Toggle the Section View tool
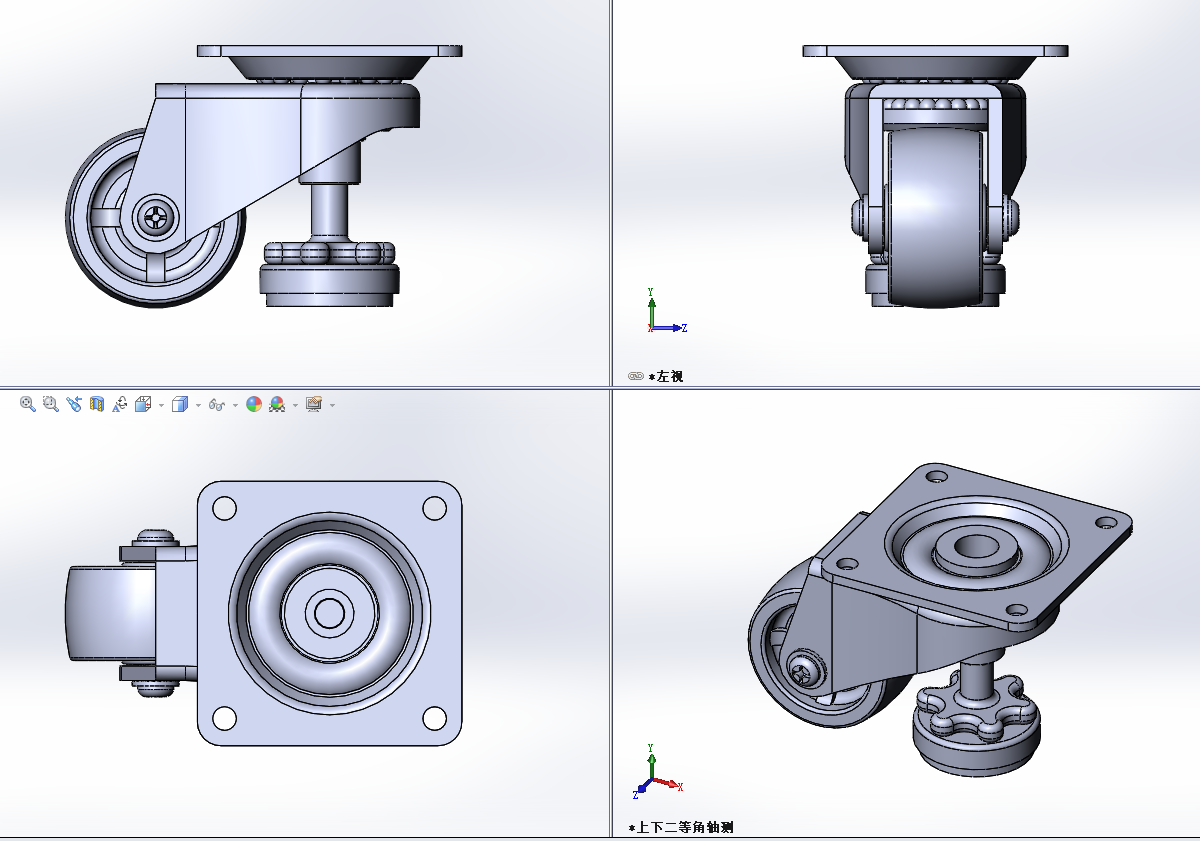This screenshot has width=1200, height=841. 97,404
